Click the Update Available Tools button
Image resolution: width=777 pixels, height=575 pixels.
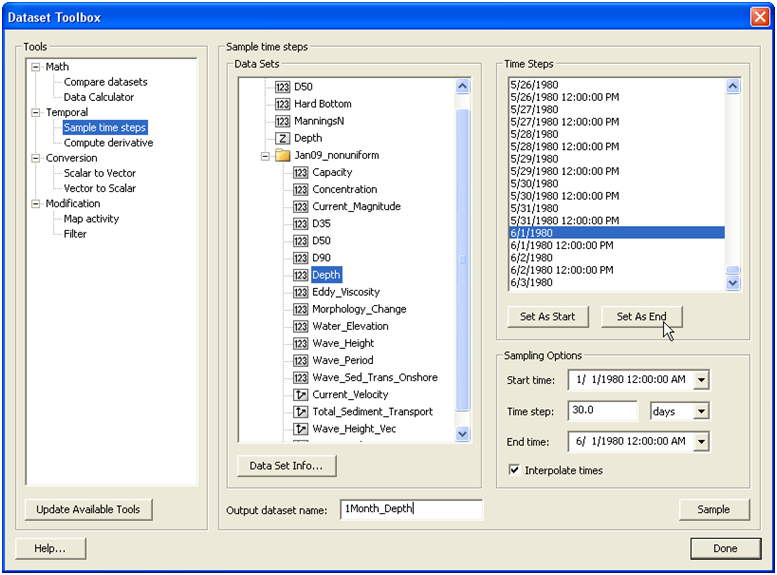tap(88, 510)
